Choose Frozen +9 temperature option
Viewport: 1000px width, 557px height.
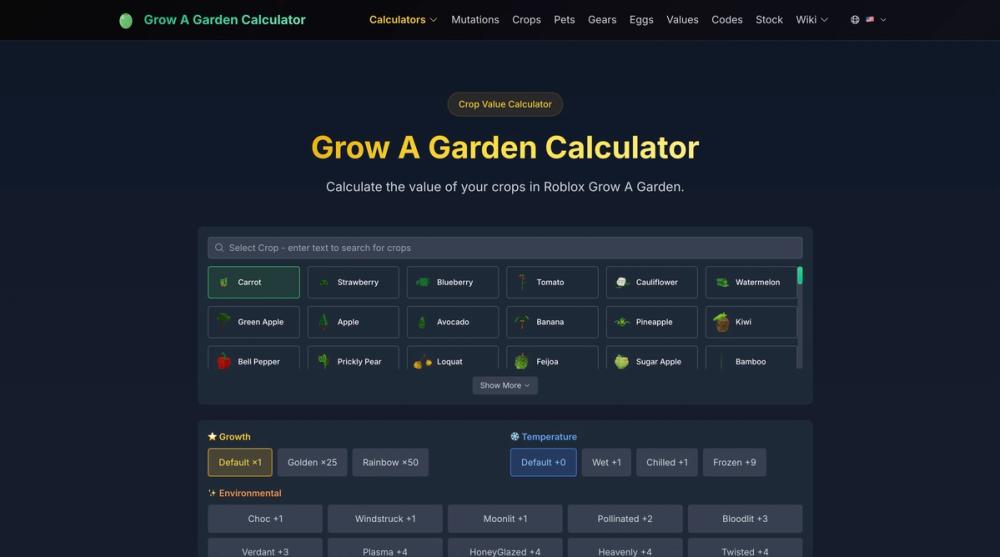(734, 462)
